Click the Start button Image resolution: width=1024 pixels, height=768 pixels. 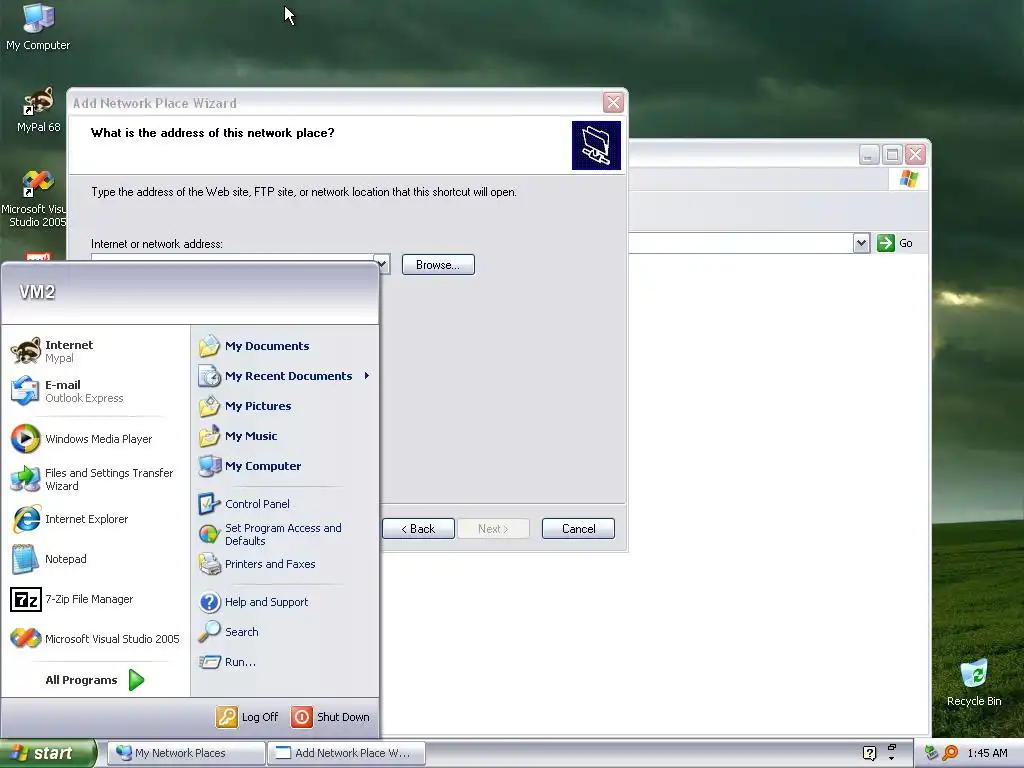click(48, 753)
